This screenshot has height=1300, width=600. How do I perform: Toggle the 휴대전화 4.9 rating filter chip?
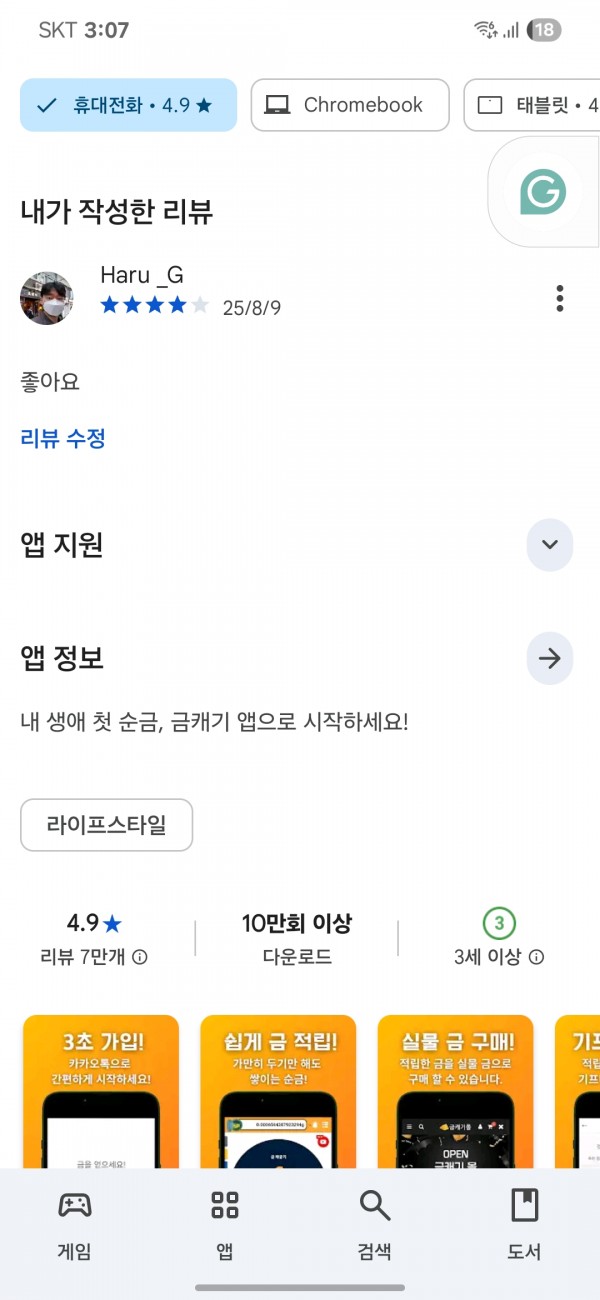129,105
